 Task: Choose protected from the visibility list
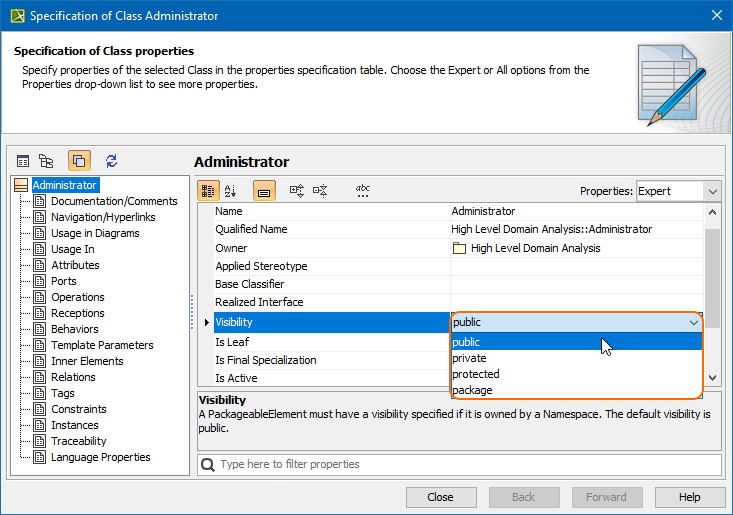click(x=476, y=374)
